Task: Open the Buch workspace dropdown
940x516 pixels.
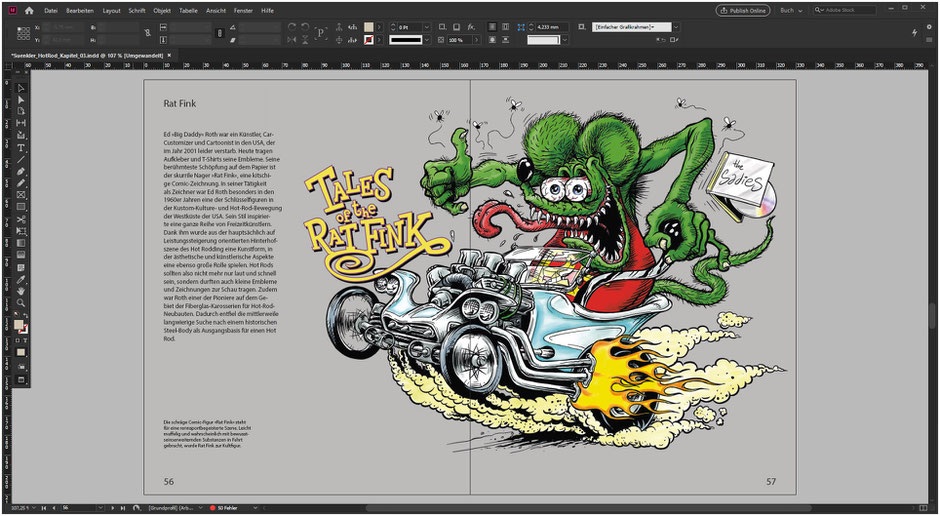Action: (x=791, y=11)
